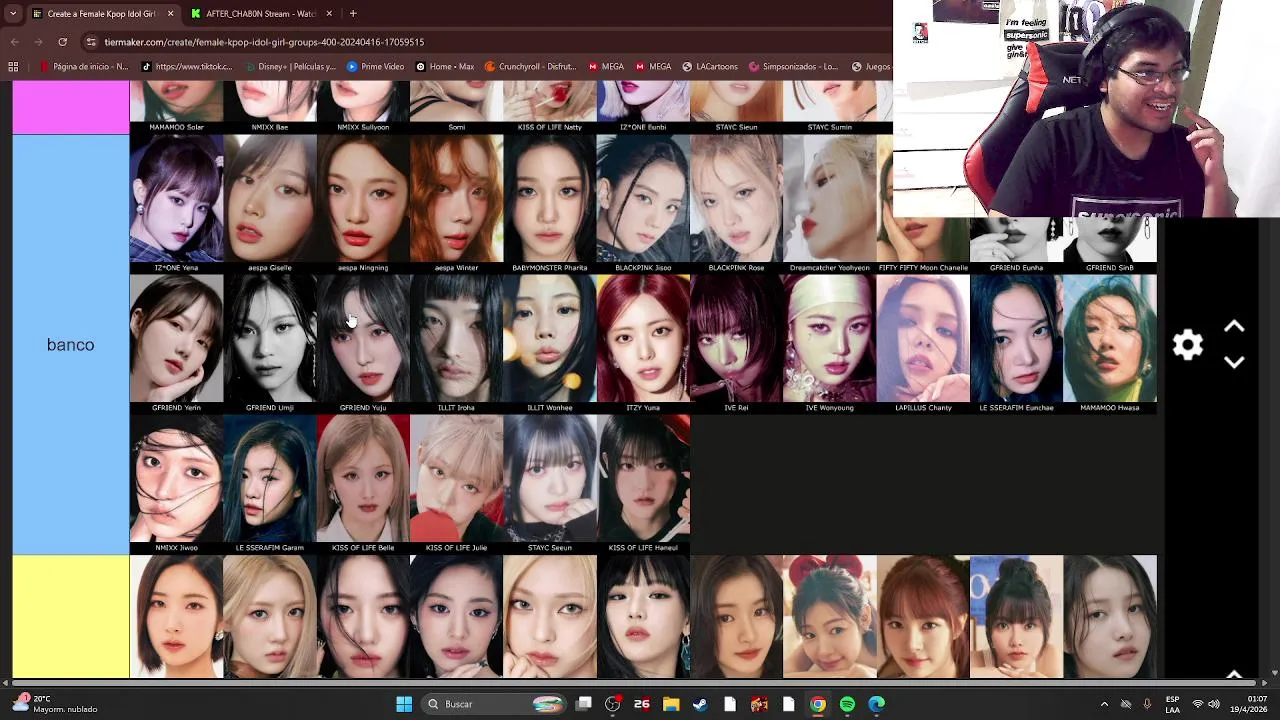The image size is (1280, 720).
Task: Select KISS OF LIFE Julie thumbnail
Action: 456,484
